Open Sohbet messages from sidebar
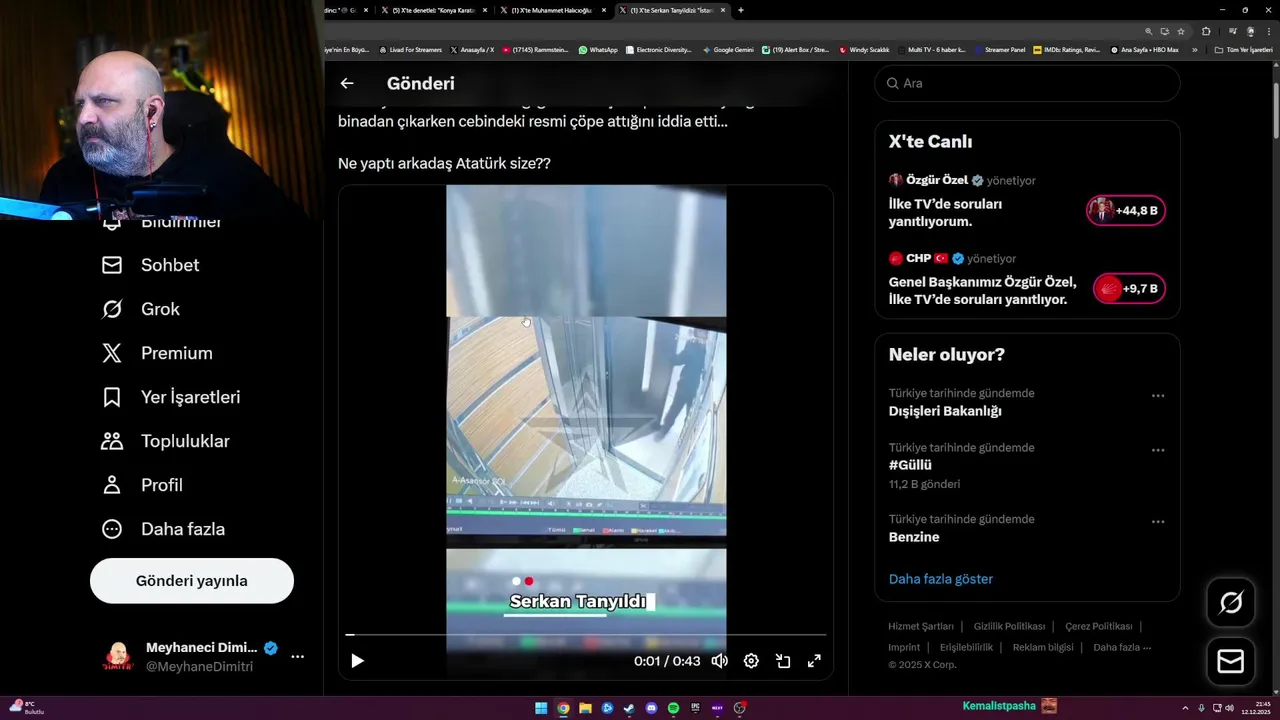Image resolution: width=1280 pixels, height=720 pixels. (151, 265)
